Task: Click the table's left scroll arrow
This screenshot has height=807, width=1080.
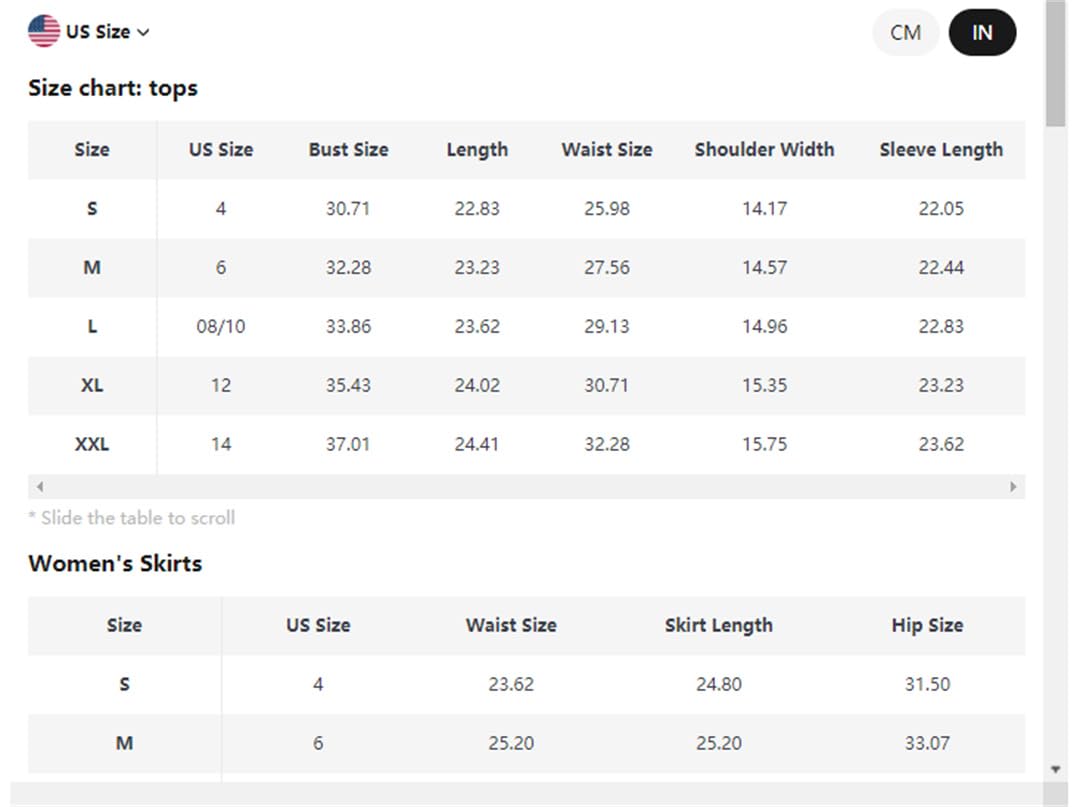Action: click(40, 487)
